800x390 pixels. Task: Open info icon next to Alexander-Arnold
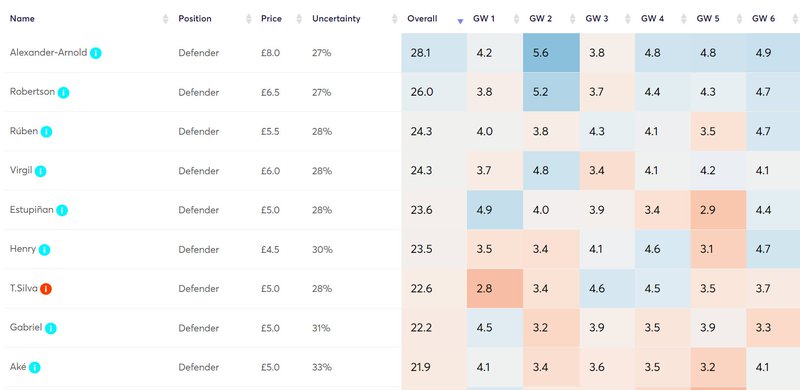pyautogui.click(x=96, y=53)
